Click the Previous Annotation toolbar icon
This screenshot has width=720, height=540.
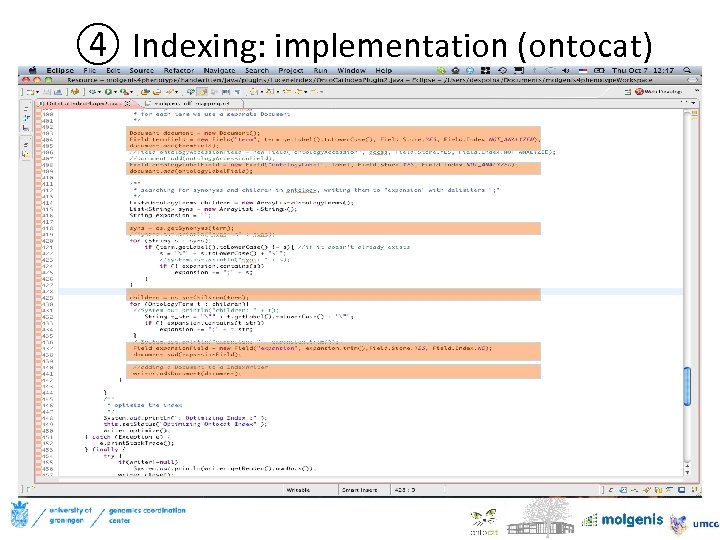270,92
